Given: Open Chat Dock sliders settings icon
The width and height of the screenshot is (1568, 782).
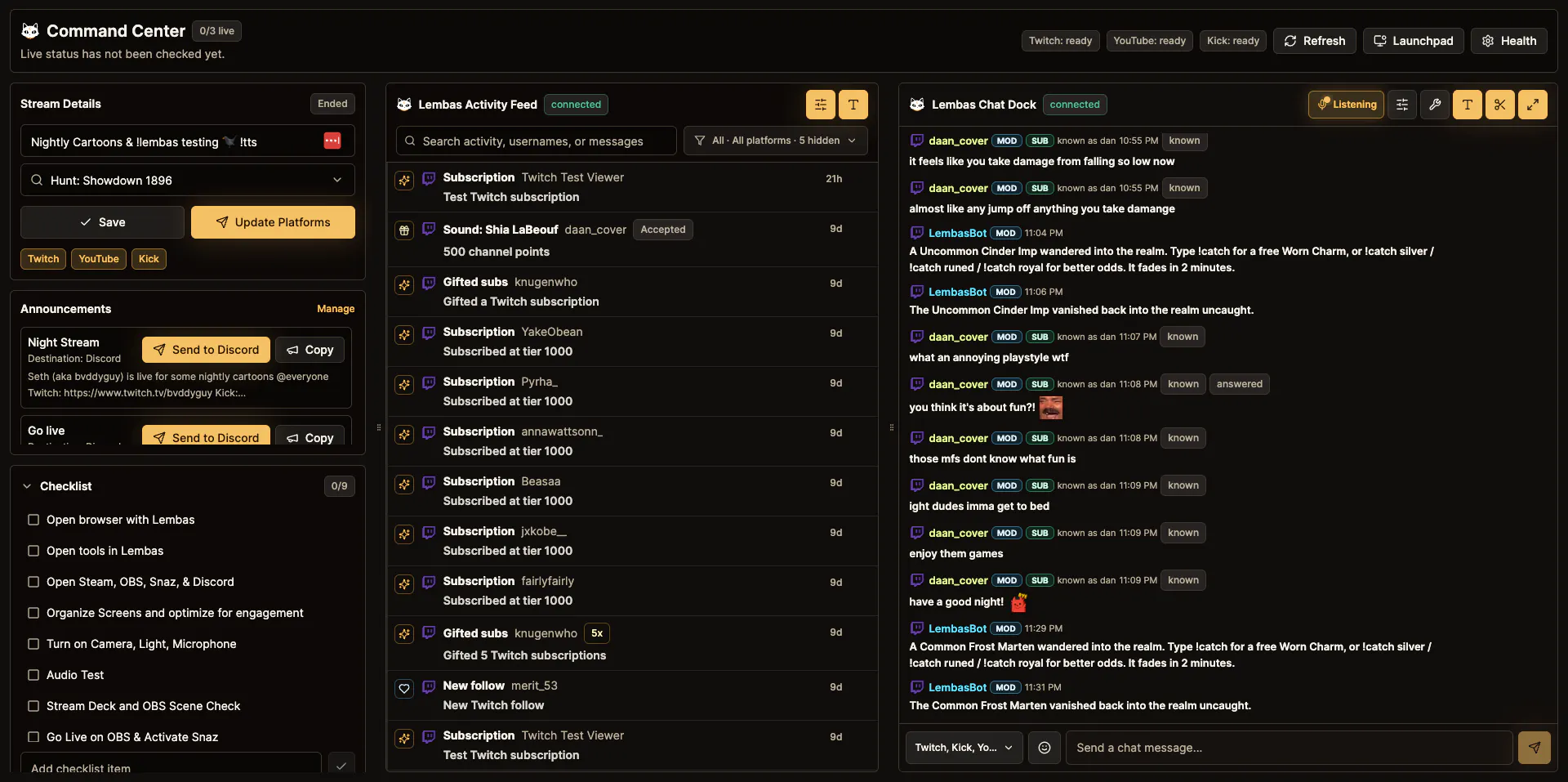Looking at the screenshot, I should coord(1401,105).
